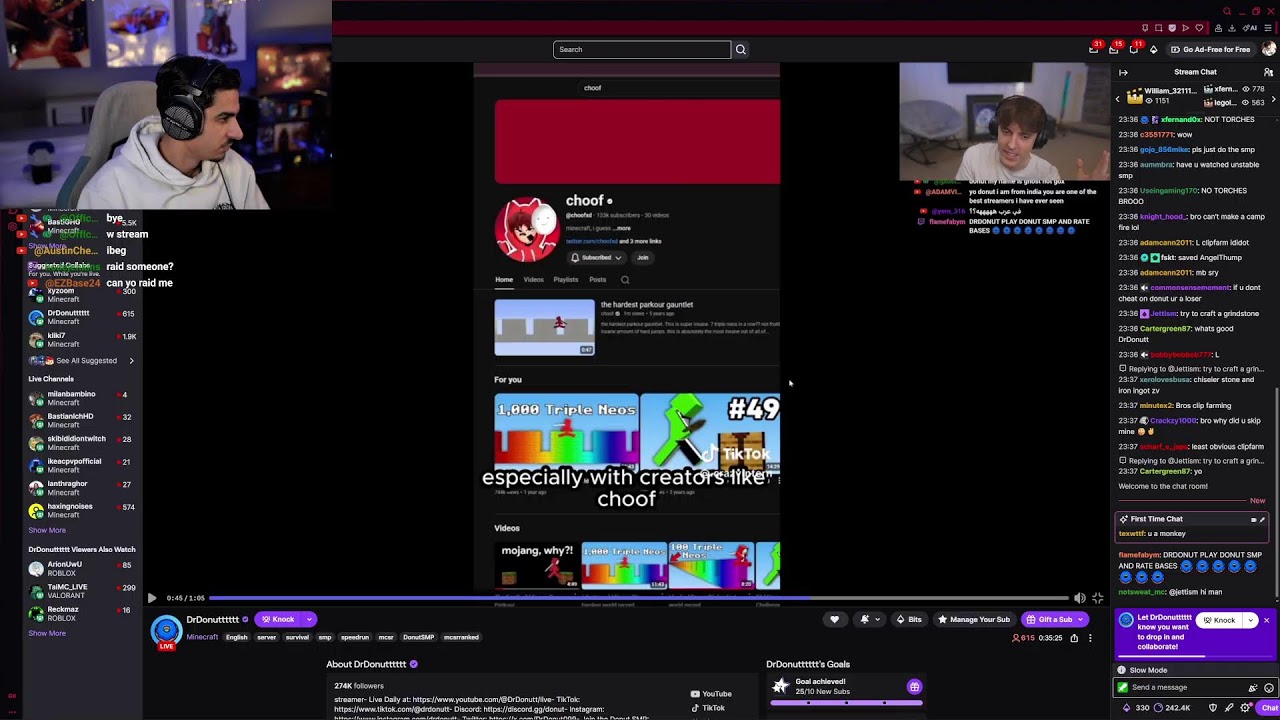Open Reckmaz Roblox channel
This screenshot has height=720, width=1280.
point(80,614)
